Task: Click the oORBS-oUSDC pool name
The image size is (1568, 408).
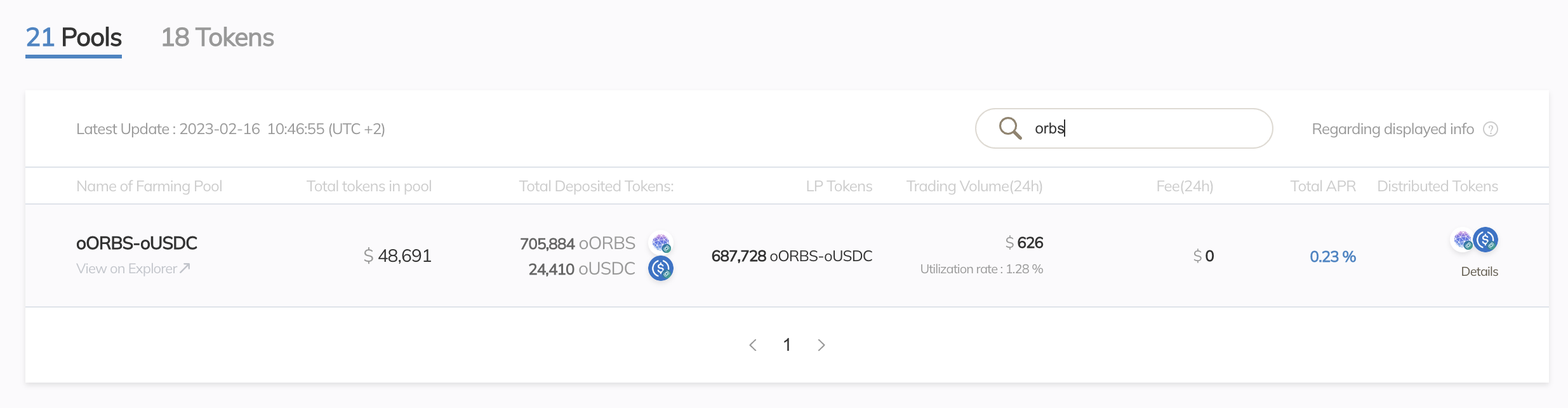Action: pyautogui.click(x=136, y=243)
